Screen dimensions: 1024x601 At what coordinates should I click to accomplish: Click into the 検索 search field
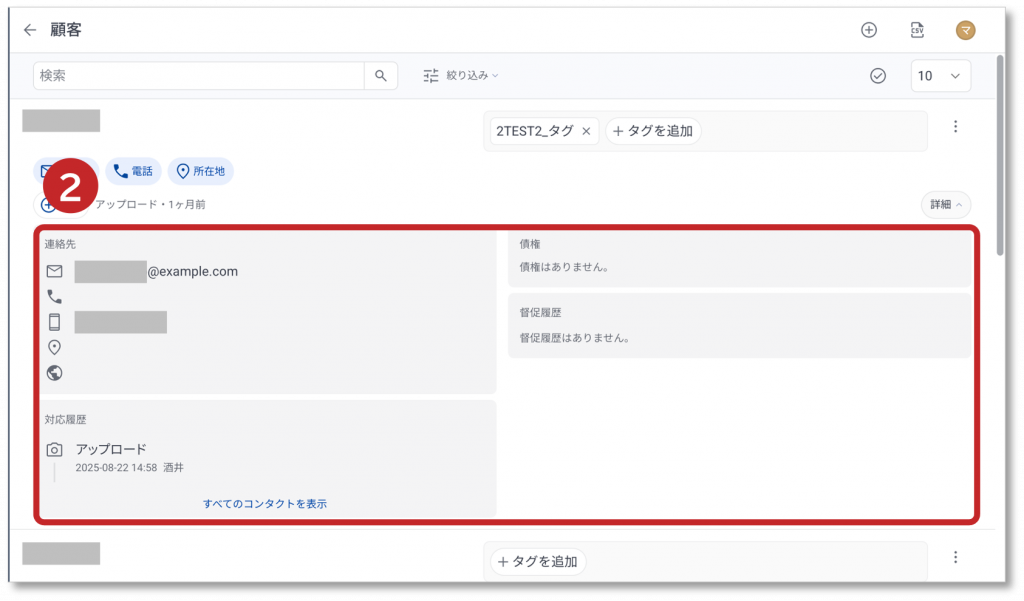coord(198,76)
